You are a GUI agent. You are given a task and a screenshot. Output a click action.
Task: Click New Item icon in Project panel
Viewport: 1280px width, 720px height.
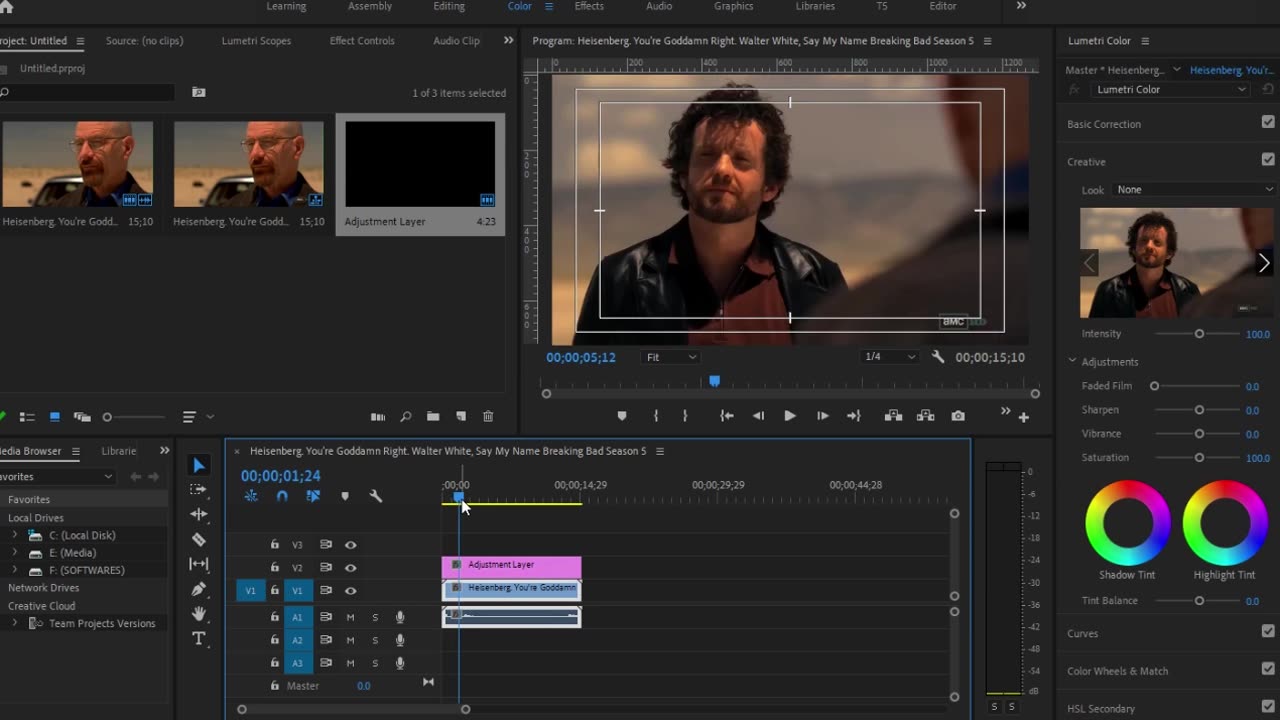click(x=461, y=417)
